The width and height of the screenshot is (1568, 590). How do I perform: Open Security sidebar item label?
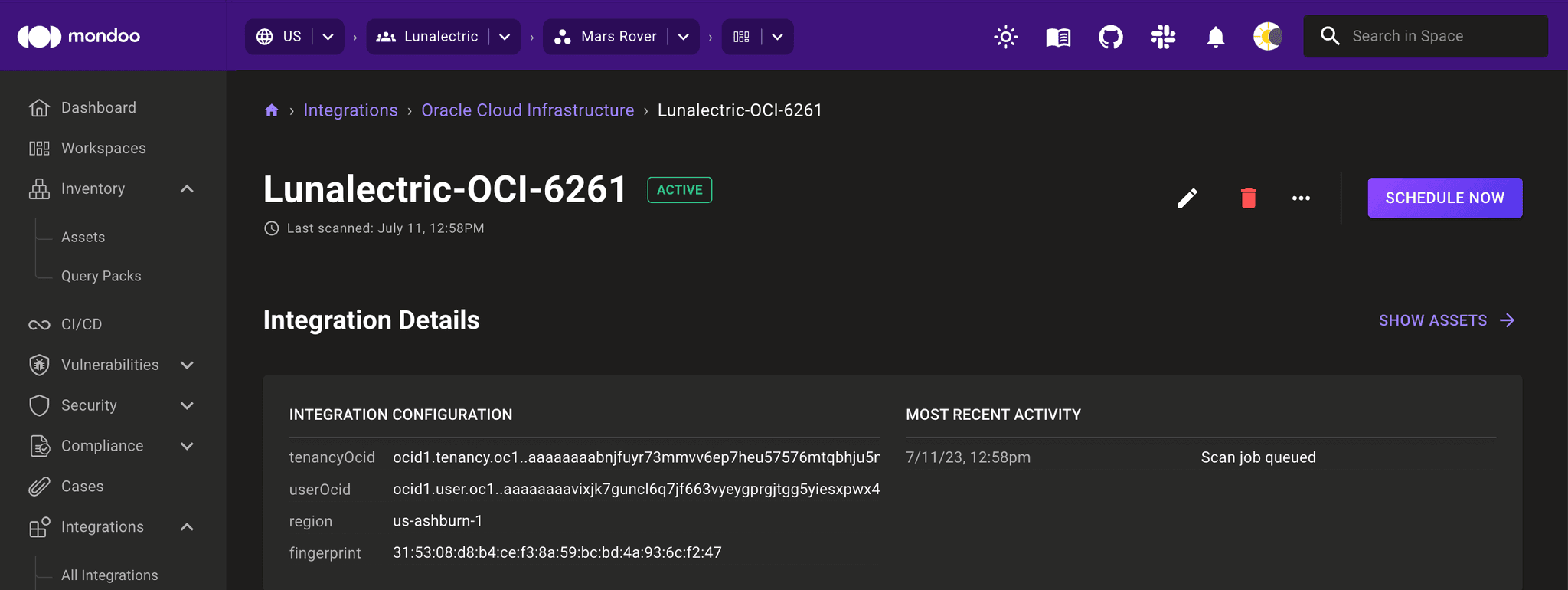(89, 405)
